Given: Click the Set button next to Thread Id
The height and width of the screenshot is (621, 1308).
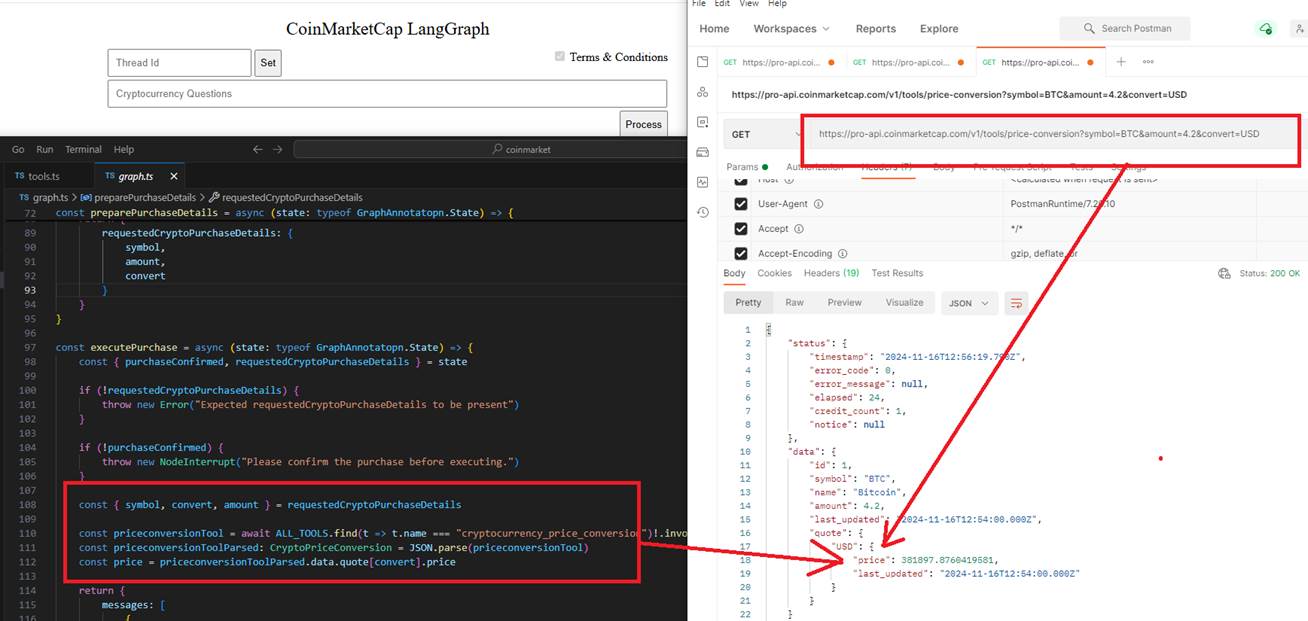Looking at the screenshot, I should coord(268,63).
